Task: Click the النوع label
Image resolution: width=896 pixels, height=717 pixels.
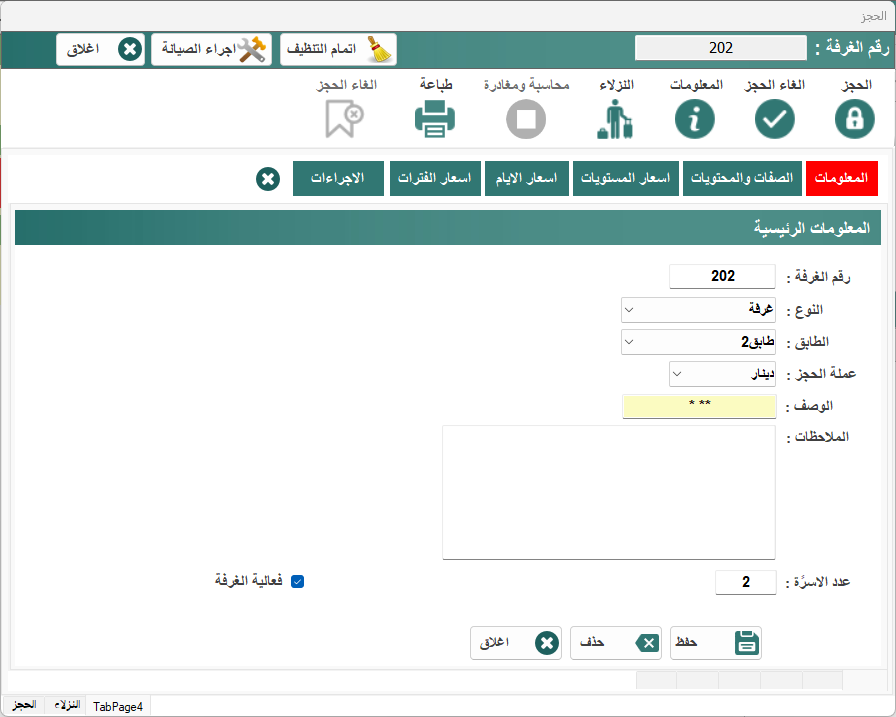Action: pos(805,310)
